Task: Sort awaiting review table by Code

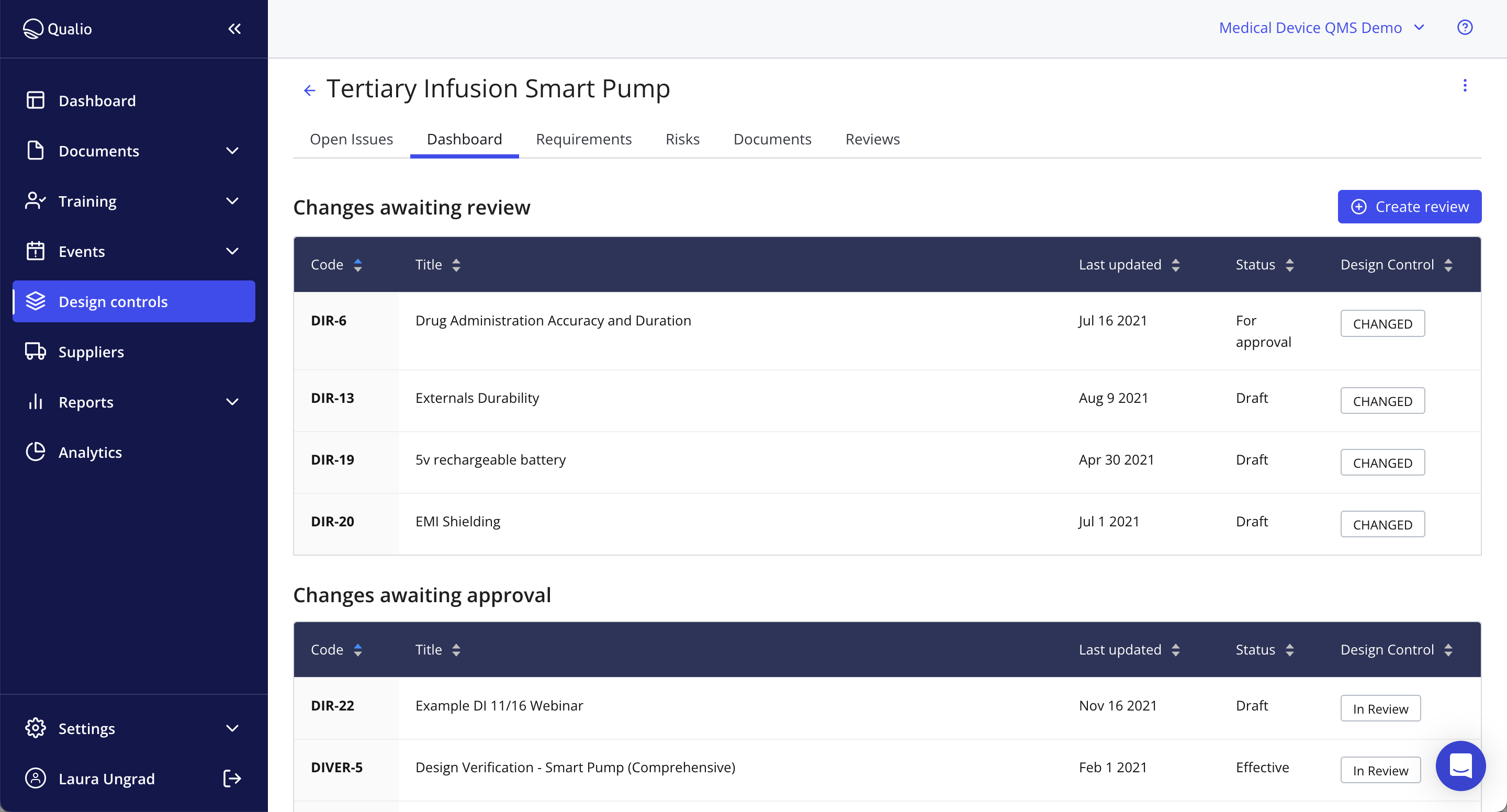Action: click(357, 265)
